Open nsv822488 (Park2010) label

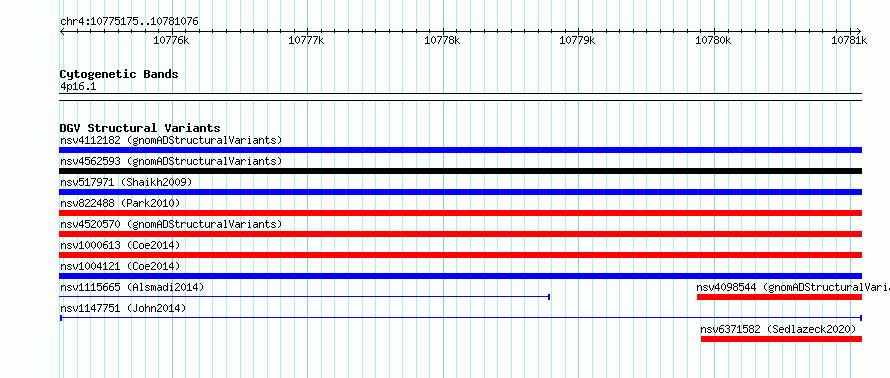pyautogui.click(x=120, y=203)
